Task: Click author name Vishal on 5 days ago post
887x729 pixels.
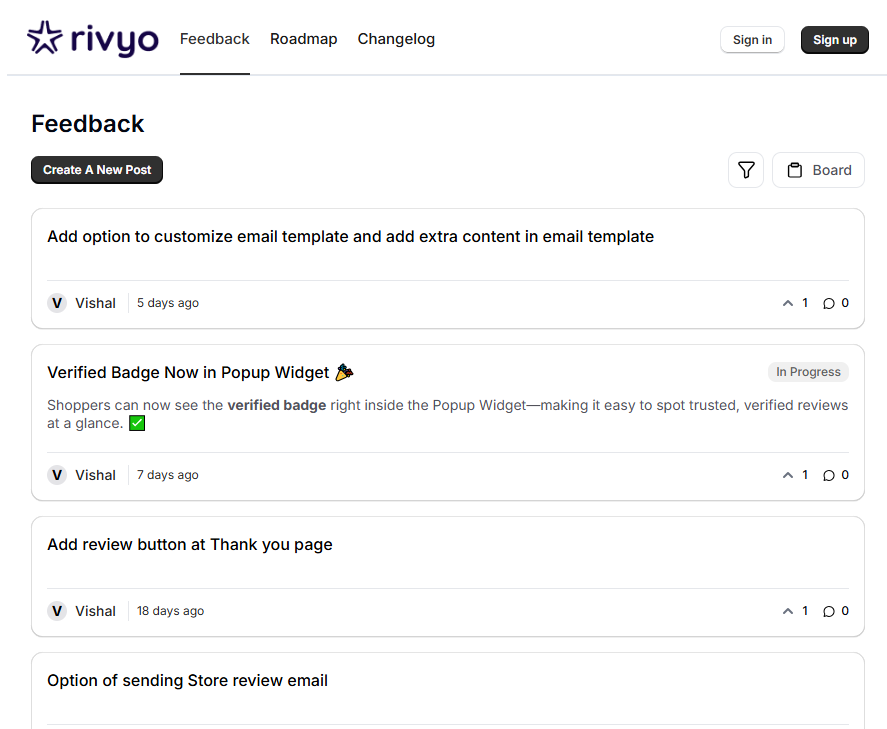Action: [95, 303]
